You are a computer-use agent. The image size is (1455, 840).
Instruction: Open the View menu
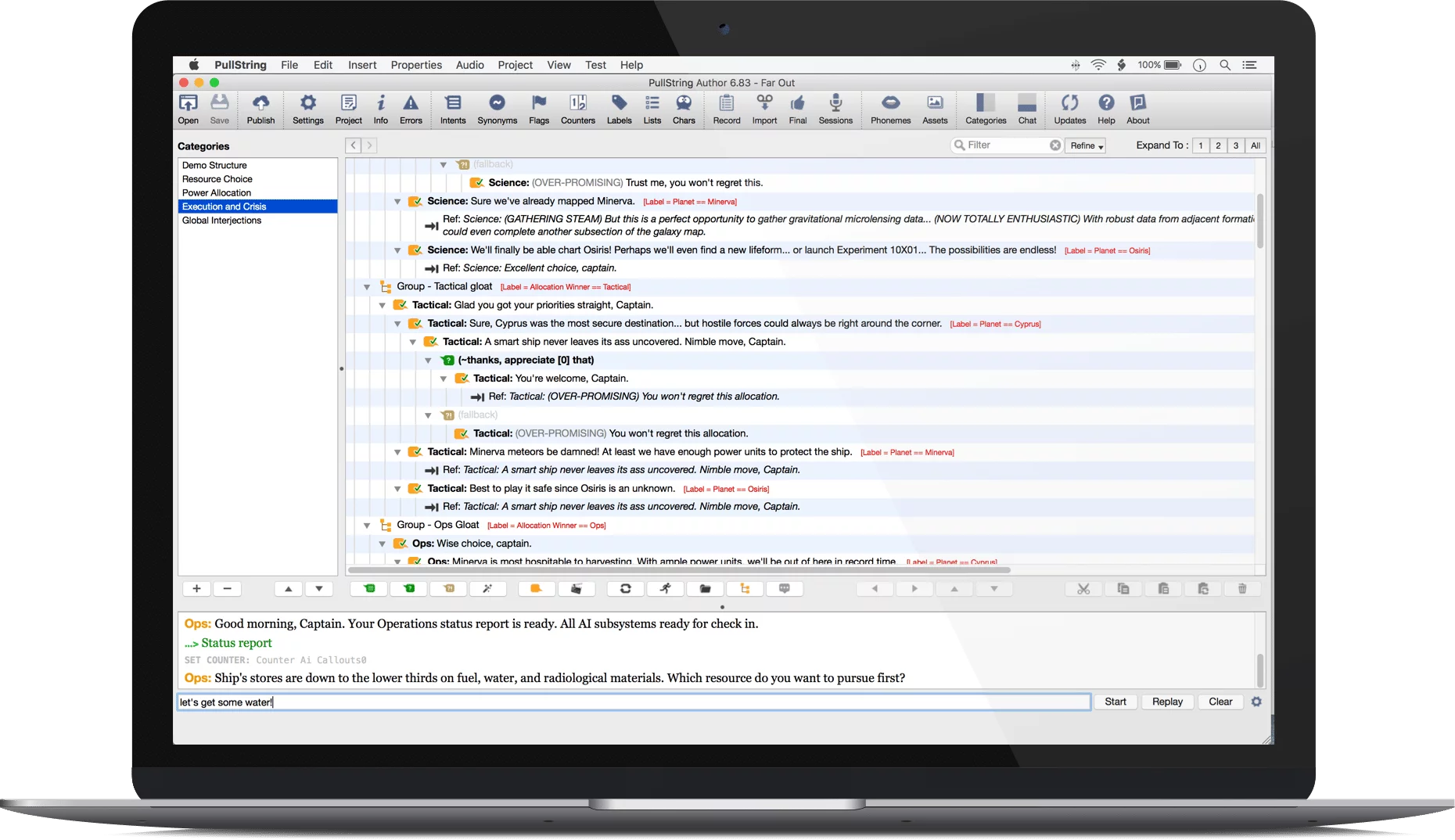pos(559,65)
